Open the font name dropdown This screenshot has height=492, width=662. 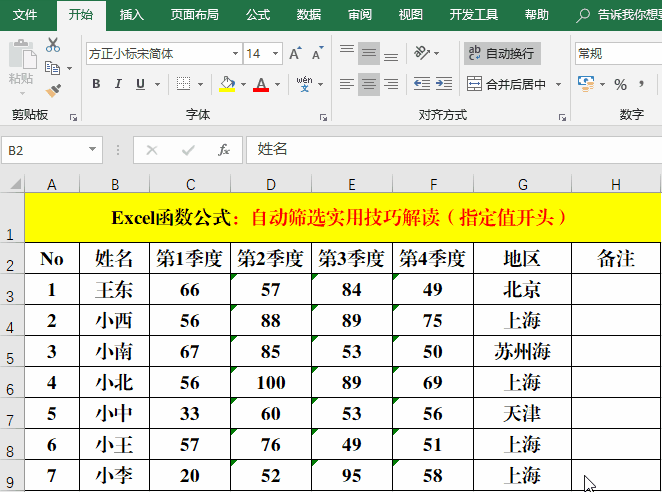coord(235,53)
